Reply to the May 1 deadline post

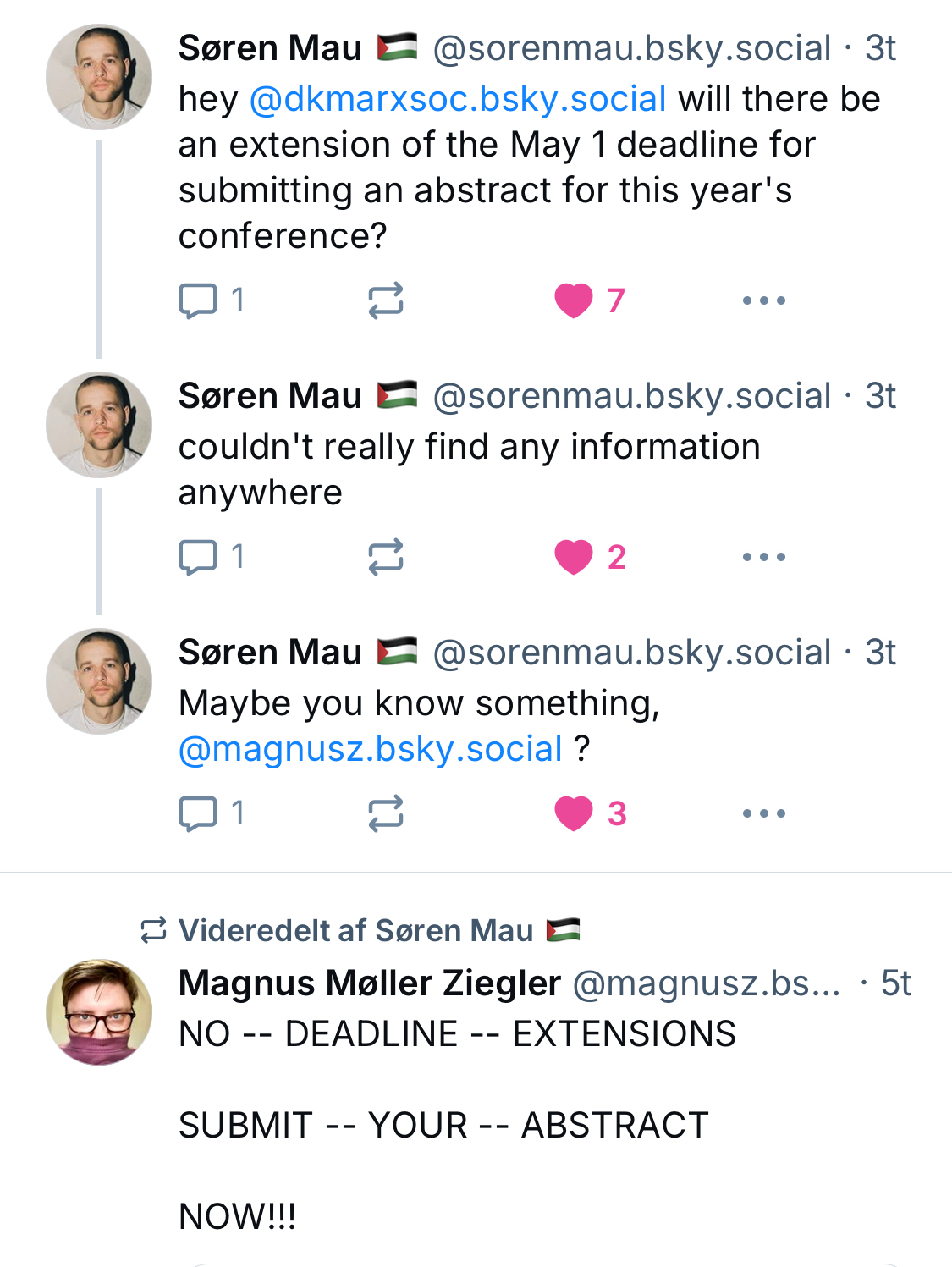click(199, 300)
